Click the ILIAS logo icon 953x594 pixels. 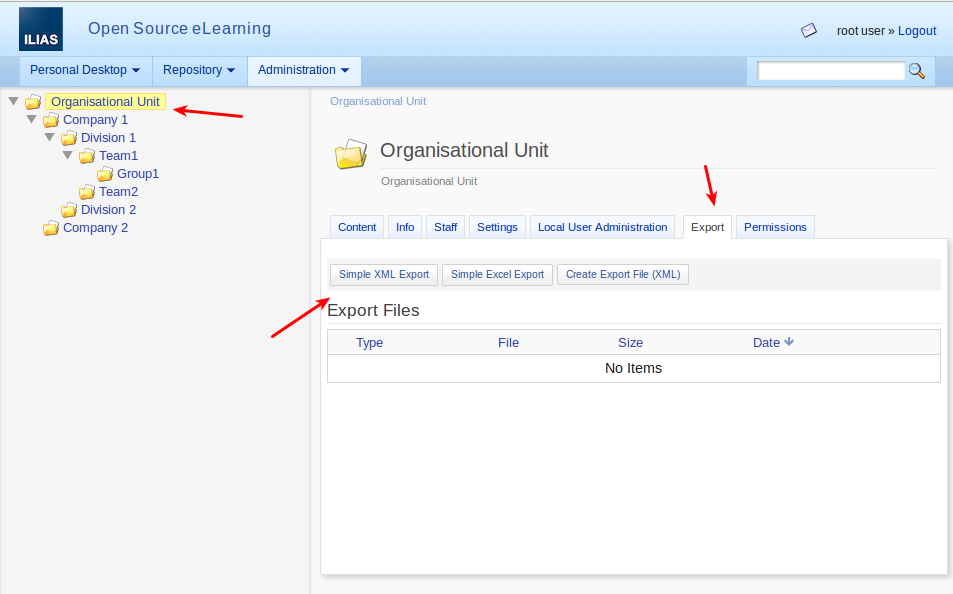pyautogui.click(x=40, y=29)
